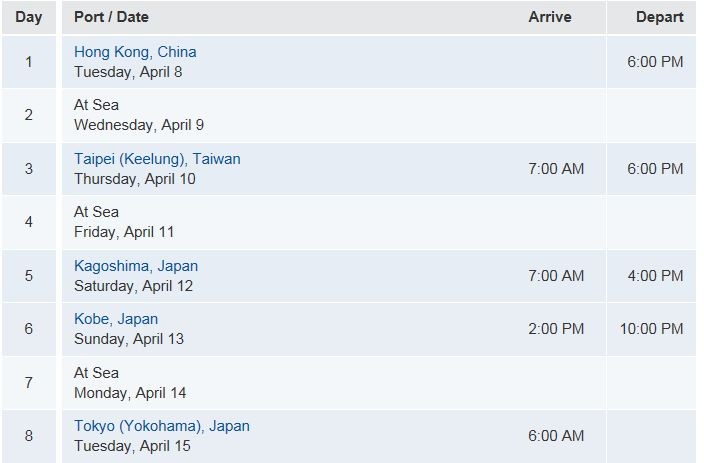
Task: Select the At Sea Monday, April 14 row
Action: click(349, 383)
